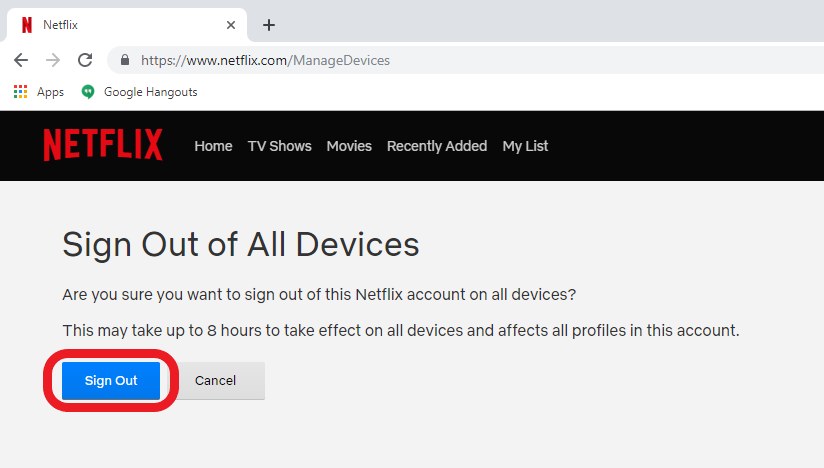Click the 'Are you sure' confirmation question text
824x468 pixels.
coord(319,294)
